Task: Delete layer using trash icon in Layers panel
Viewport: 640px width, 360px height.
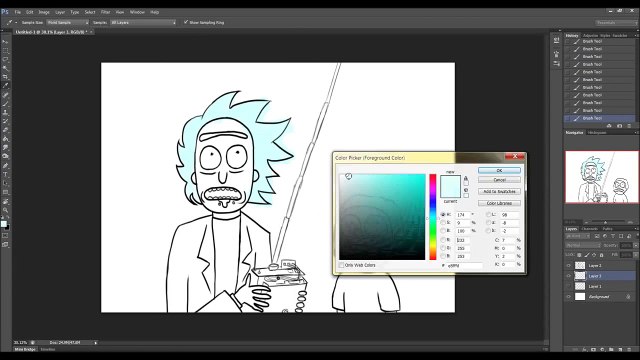Action: [629, 349]
